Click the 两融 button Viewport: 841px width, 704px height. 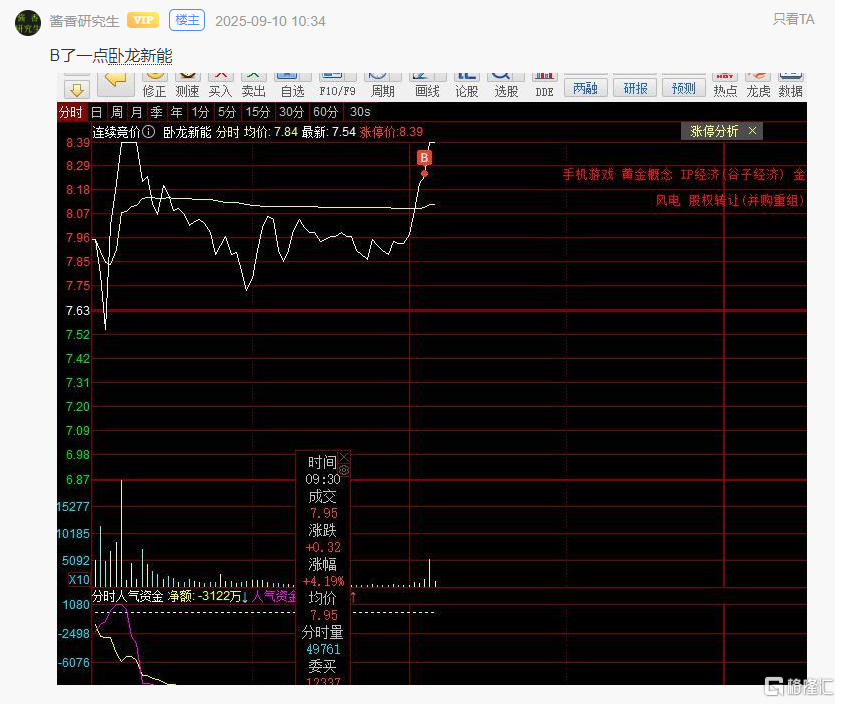click(584, 88)
